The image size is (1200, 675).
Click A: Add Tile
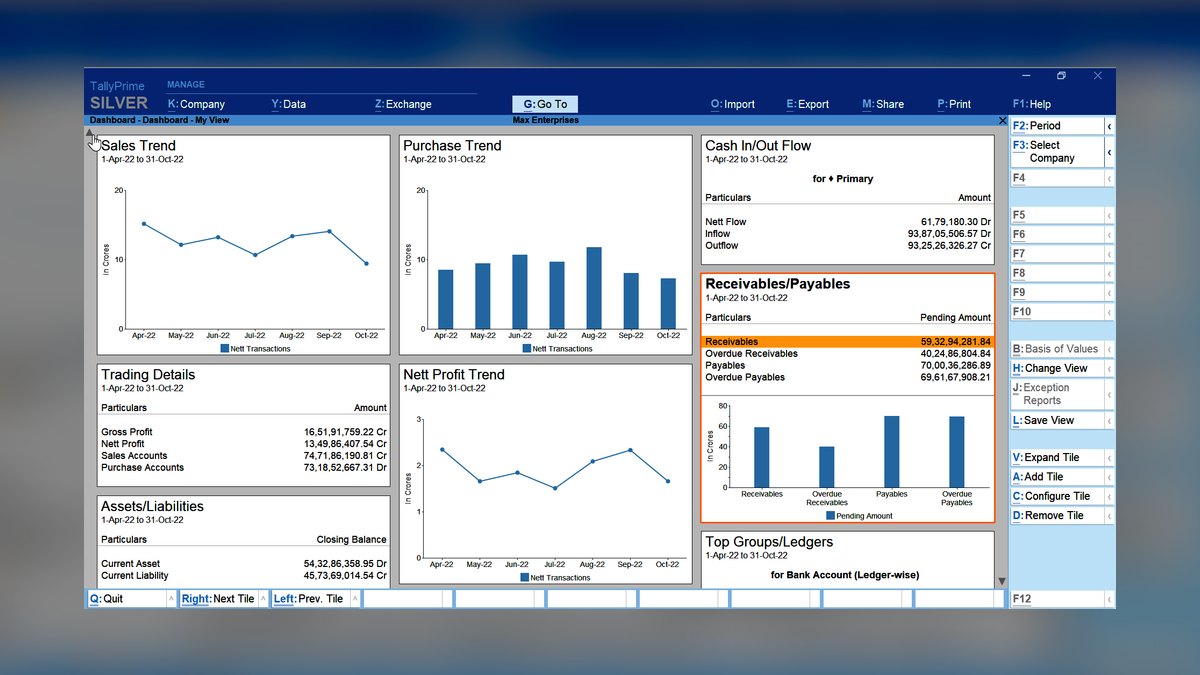[1058, 477]
